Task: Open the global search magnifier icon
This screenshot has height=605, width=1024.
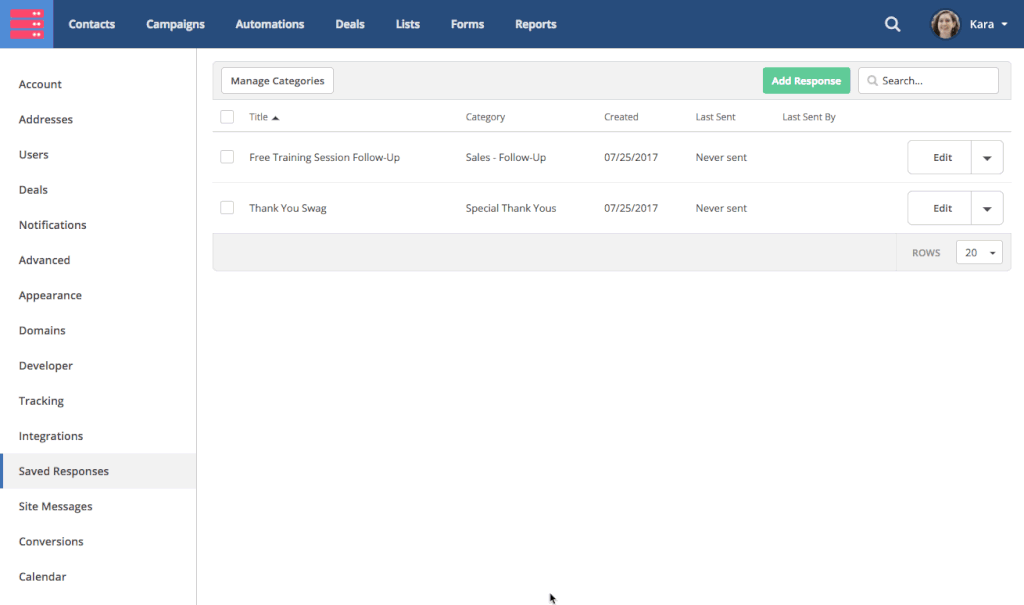Action: (x=892, y=24)
